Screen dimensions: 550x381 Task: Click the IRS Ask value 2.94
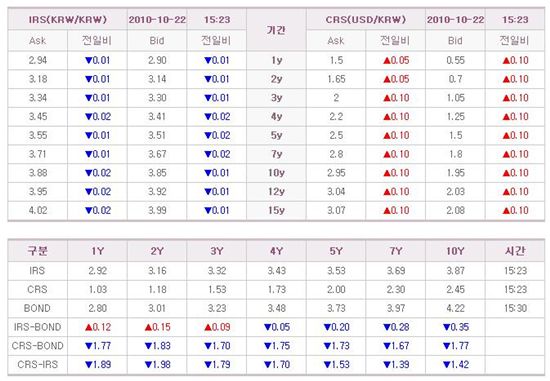38,60
